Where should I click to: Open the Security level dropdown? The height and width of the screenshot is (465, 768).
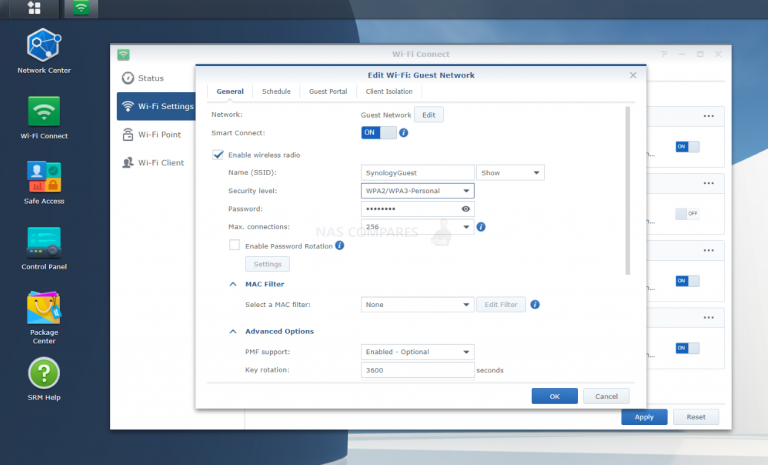[417, 191]
